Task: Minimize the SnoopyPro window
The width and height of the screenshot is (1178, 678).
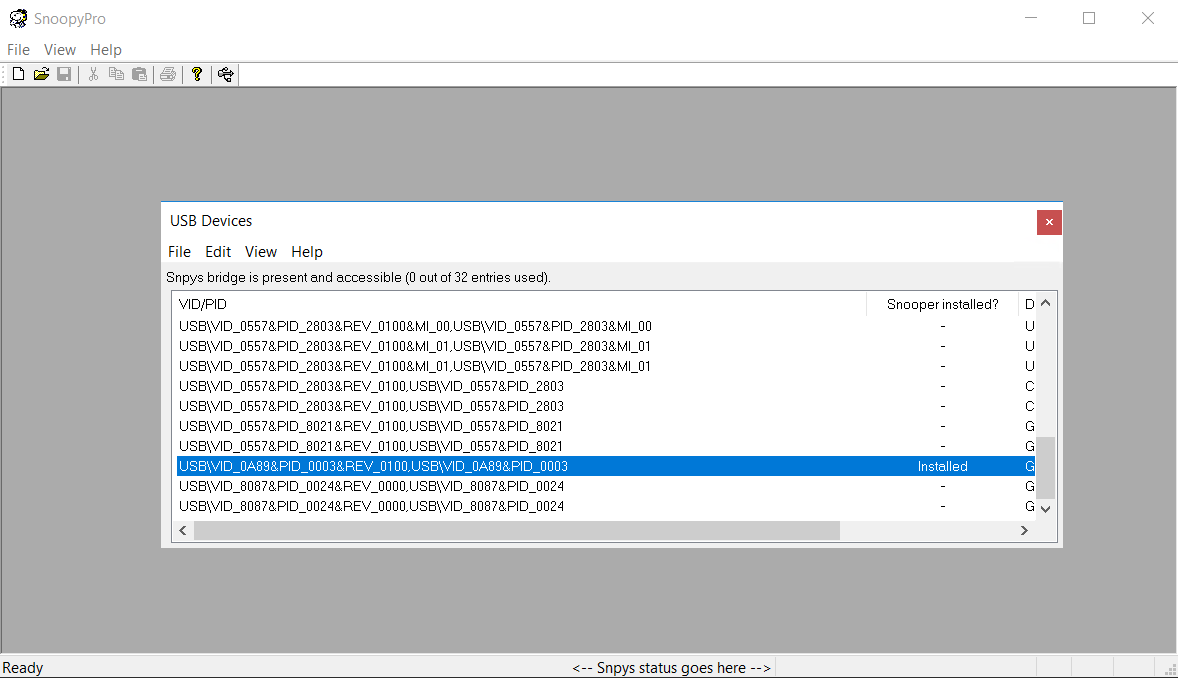Action: coord(1031,18)
